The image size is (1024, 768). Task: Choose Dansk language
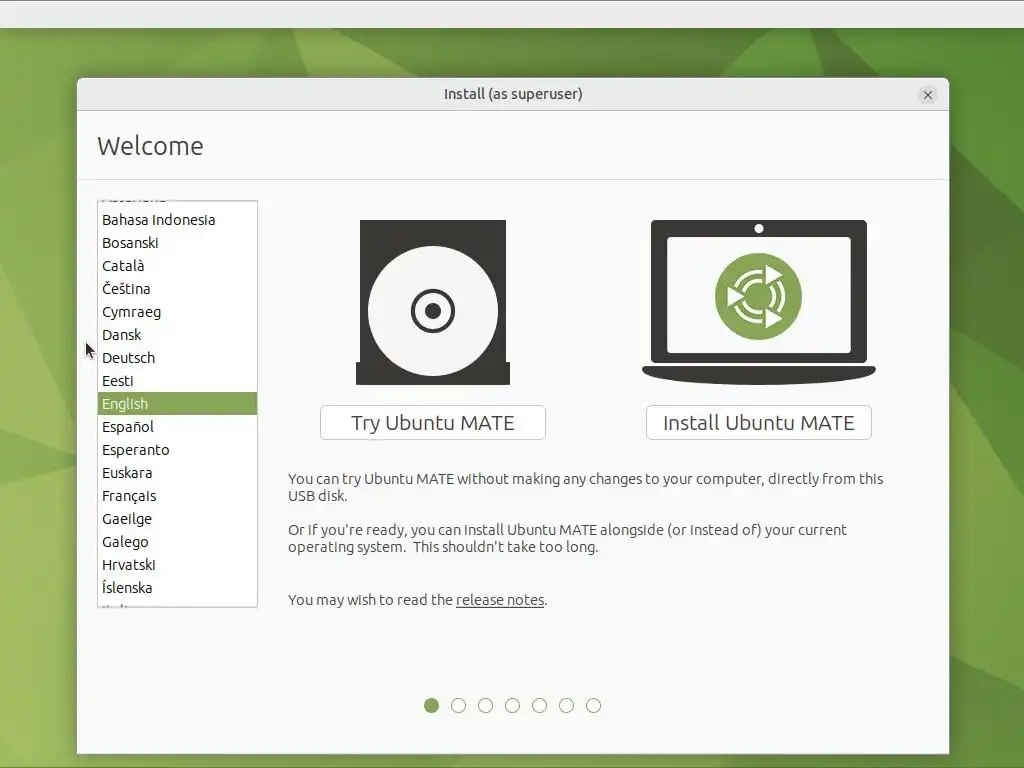(177, 335)
